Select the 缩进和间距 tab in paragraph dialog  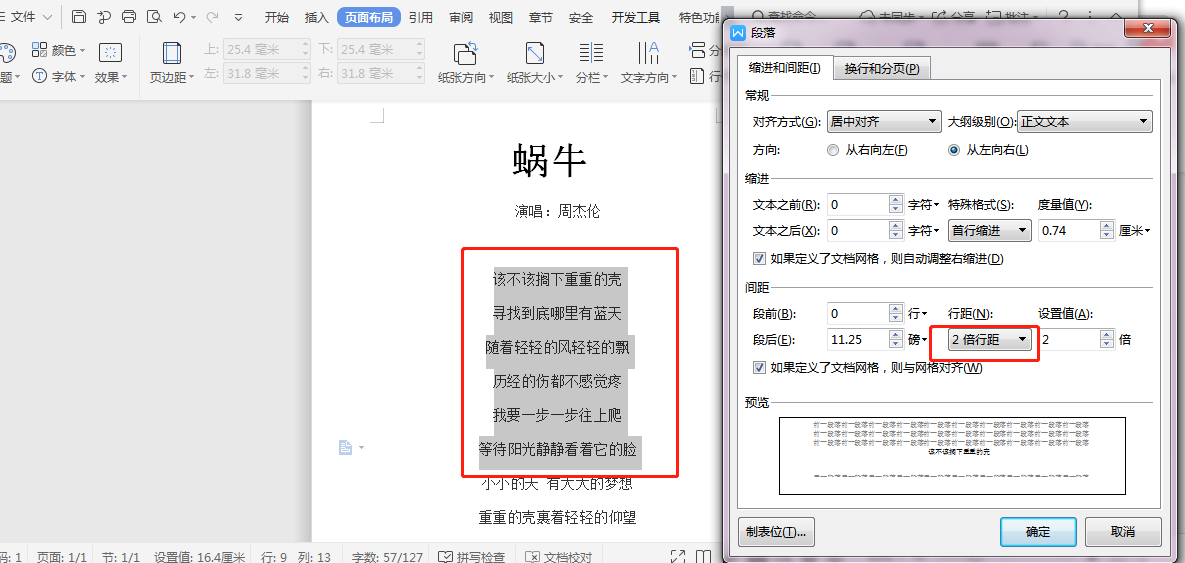coord(784,68)
